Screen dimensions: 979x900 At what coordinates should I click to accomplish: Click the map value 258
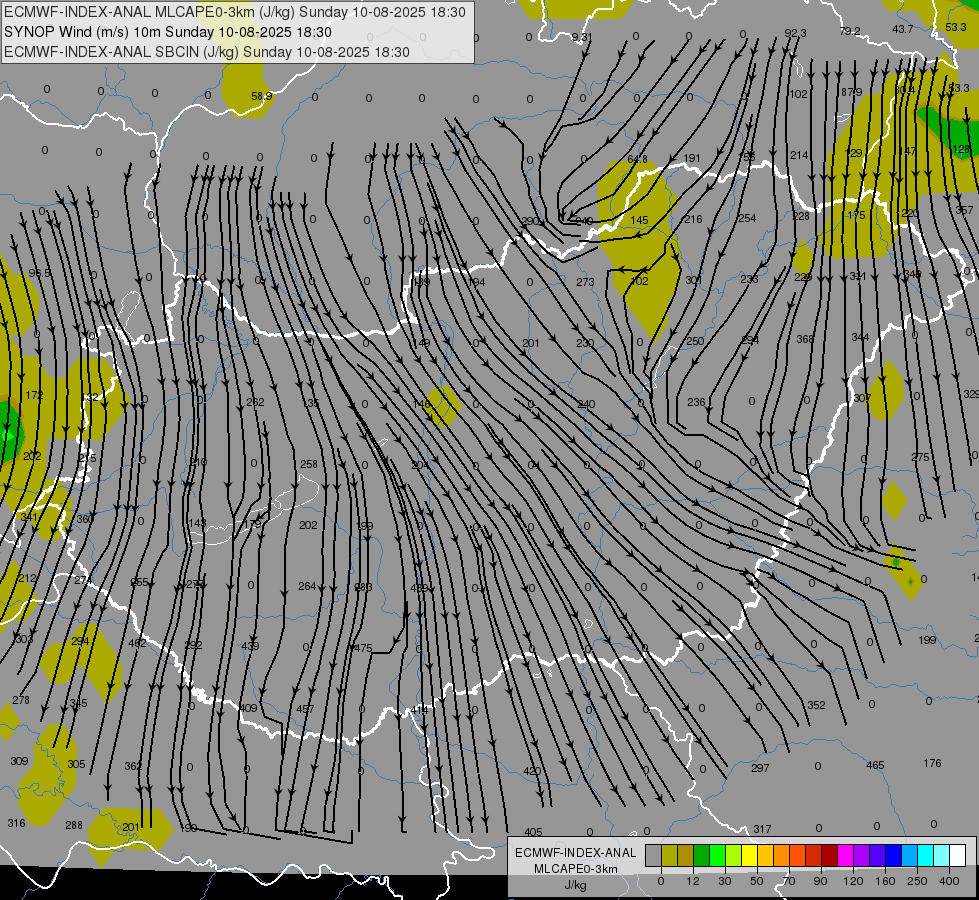pyautogui.click(x=309, y=464)
